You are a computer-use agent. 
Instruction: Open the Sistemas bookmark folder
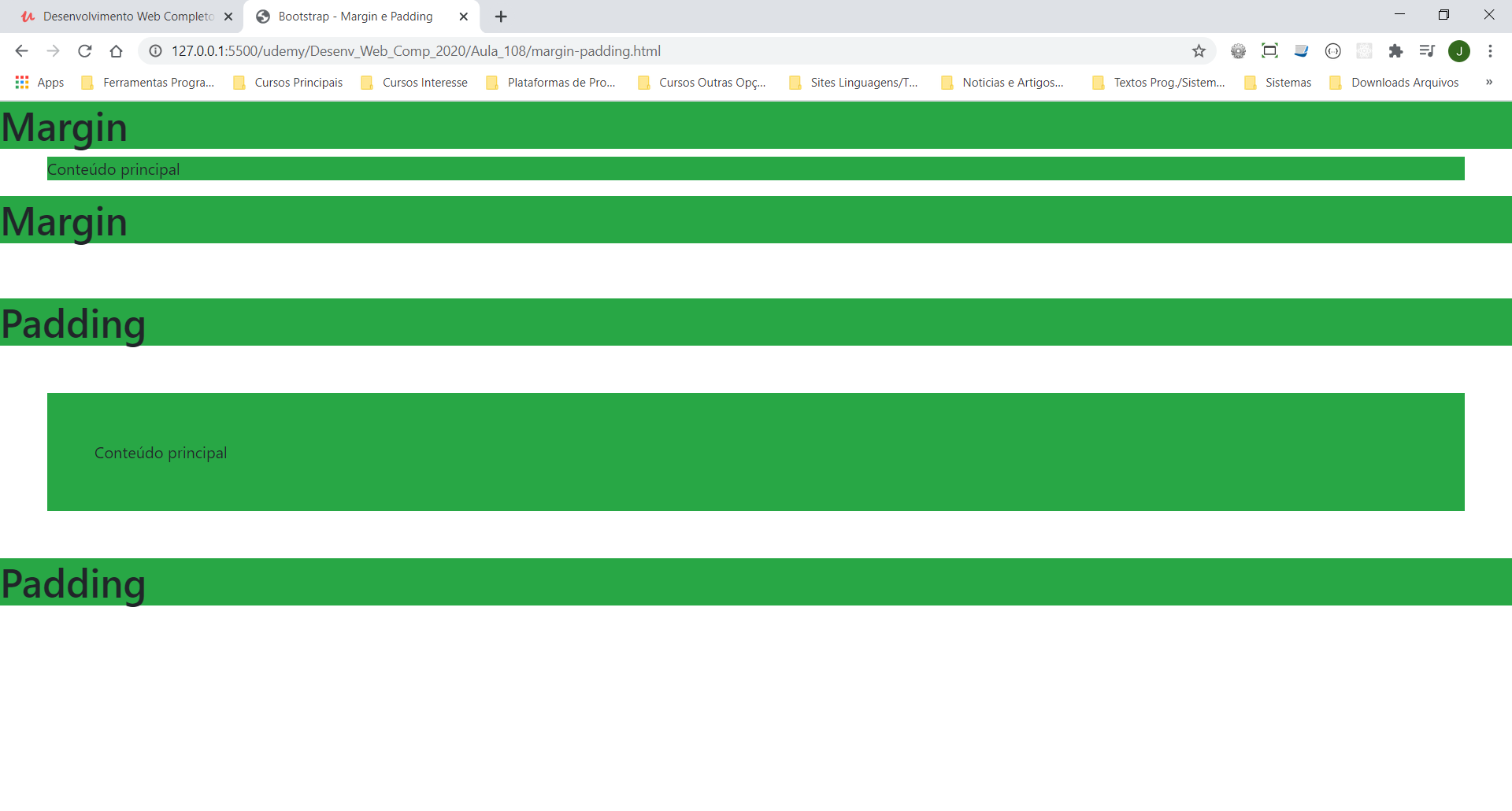(x=1278, y=83)
